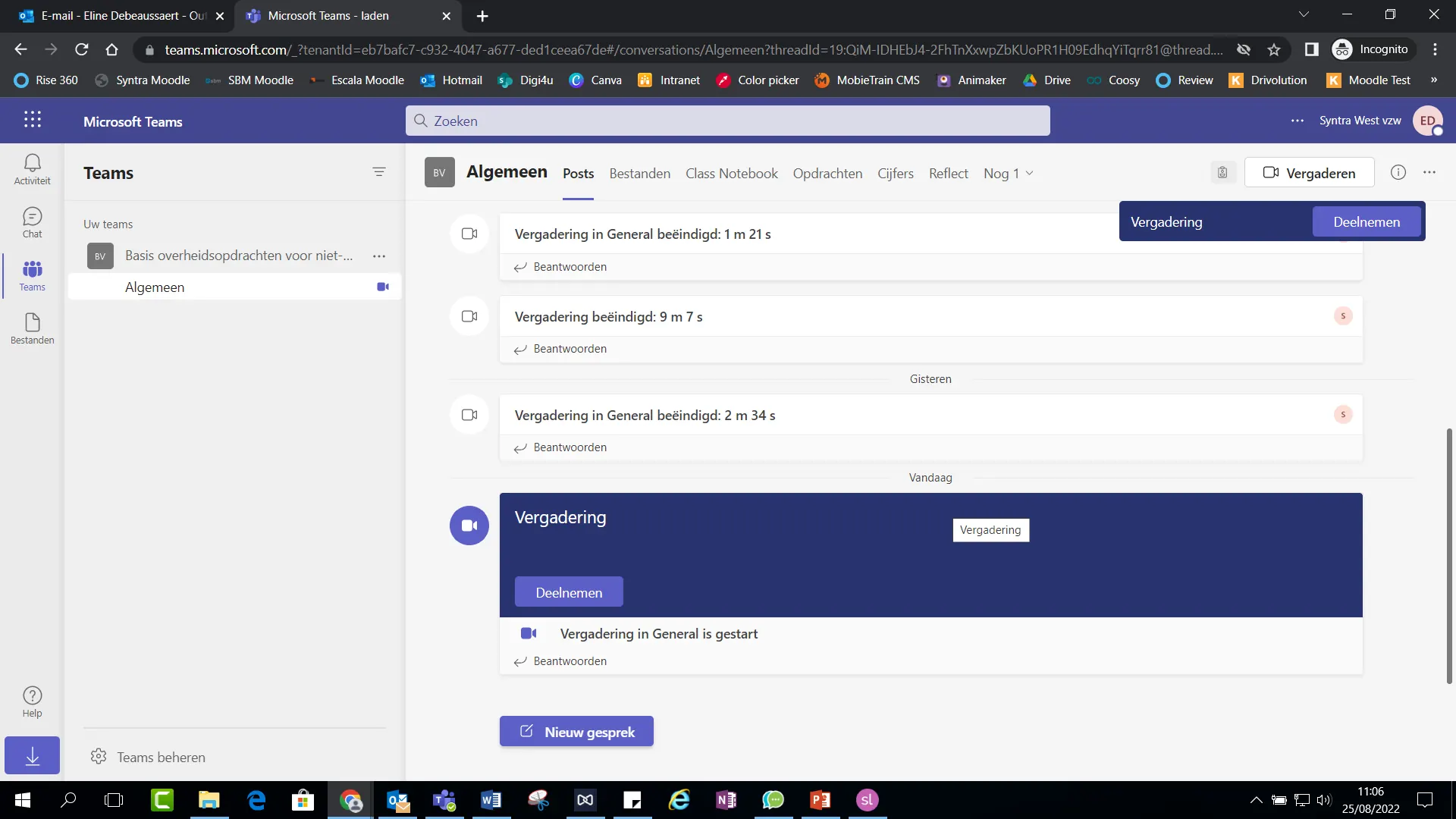Open Microsoft Teams from the Windows taskbar
Screen dimensions: 1456x819
444,799
